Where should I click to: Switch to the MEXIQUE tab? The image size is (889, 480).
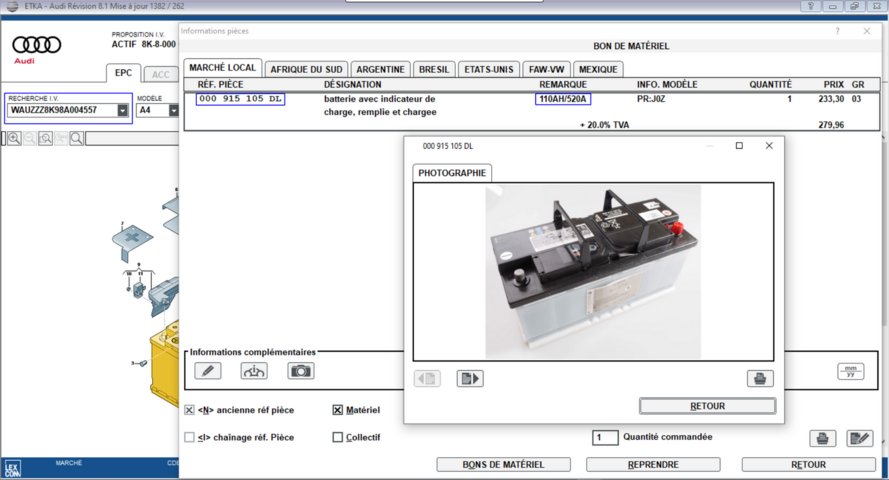598,70
